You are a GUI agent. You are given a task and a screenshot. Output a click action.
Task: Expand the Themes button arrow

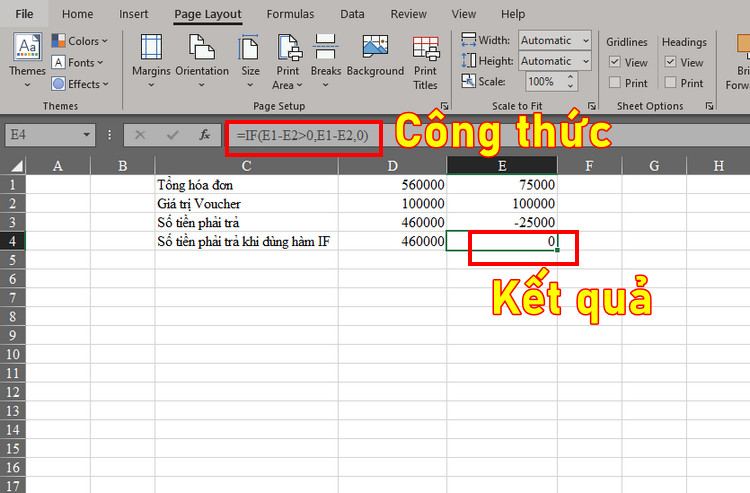point(27,85)
